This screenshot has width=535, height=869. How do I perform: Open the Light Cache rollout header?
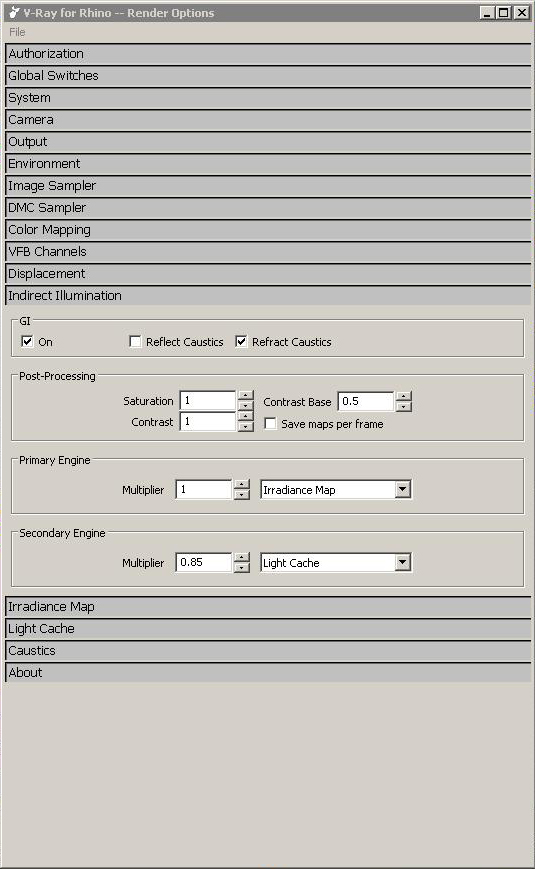[268, 629]
